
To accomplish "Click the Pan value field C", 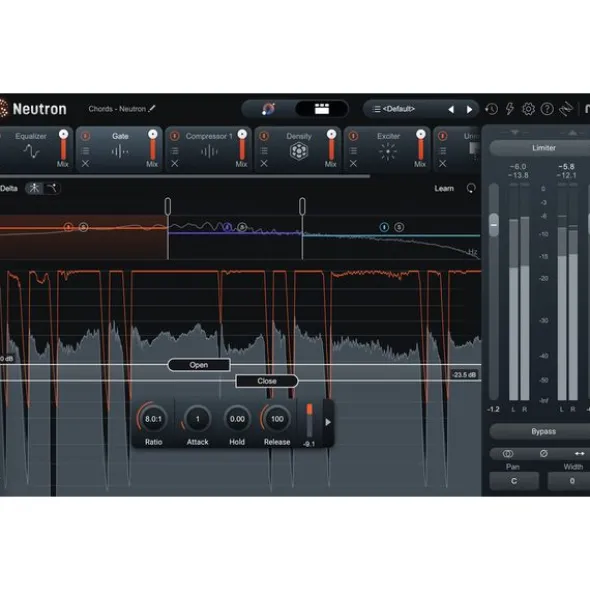I will [x=514, y=481].
